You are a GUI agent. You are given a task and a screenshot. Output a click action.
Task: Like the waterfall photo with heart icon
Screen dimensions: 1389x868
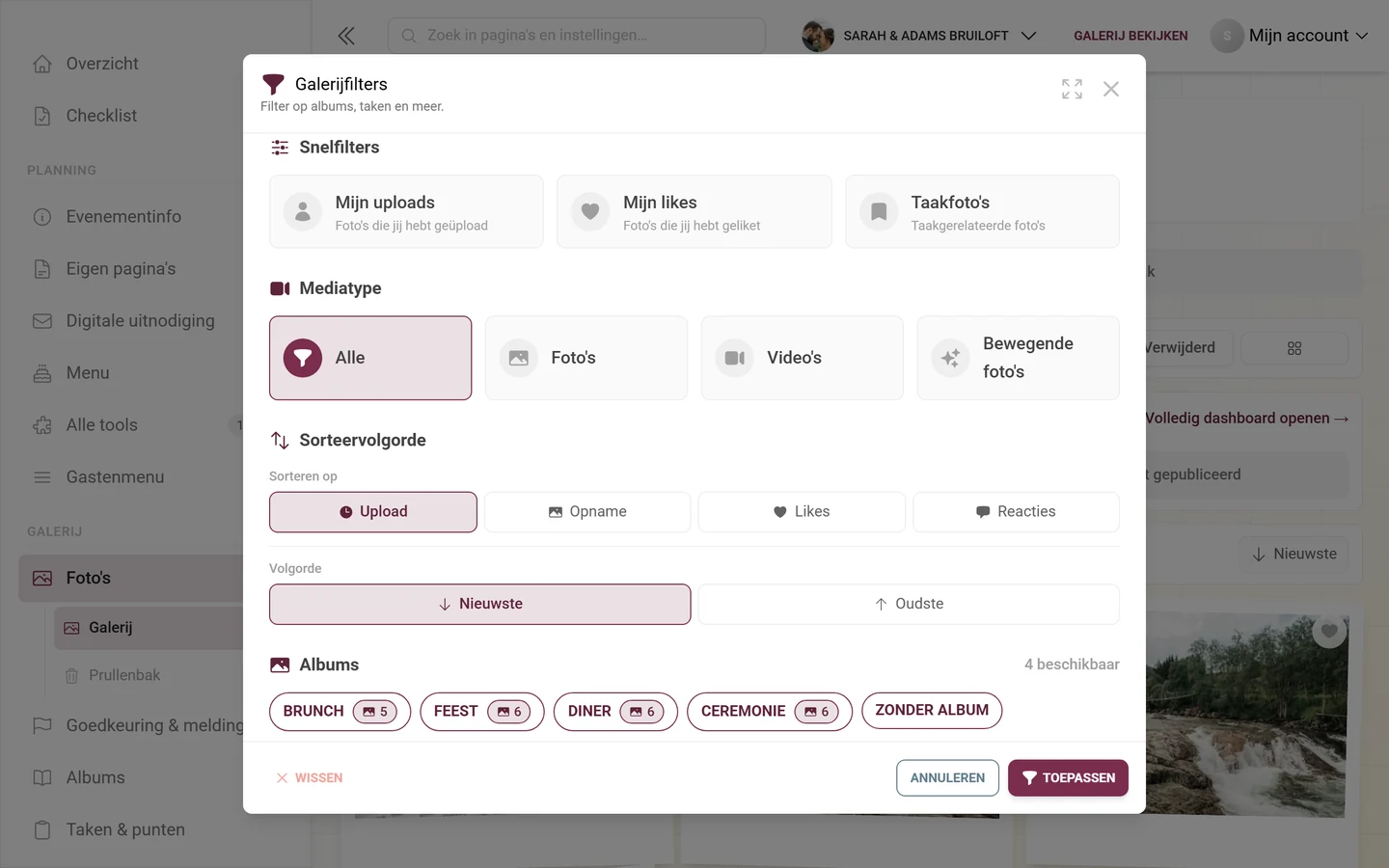1329,631
